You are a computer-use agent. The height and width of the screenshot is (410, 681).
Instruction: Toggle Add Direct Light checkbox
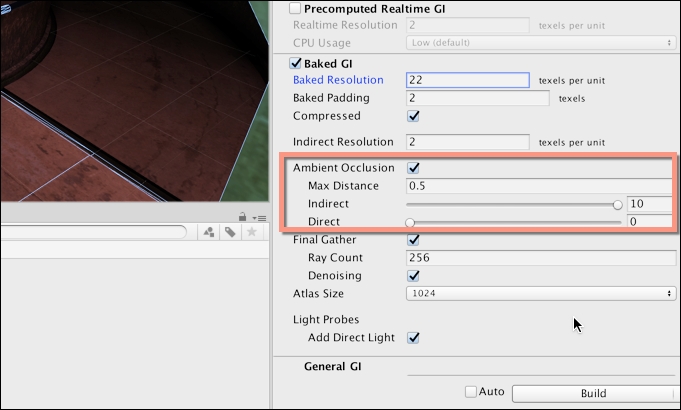pos(413,337)
